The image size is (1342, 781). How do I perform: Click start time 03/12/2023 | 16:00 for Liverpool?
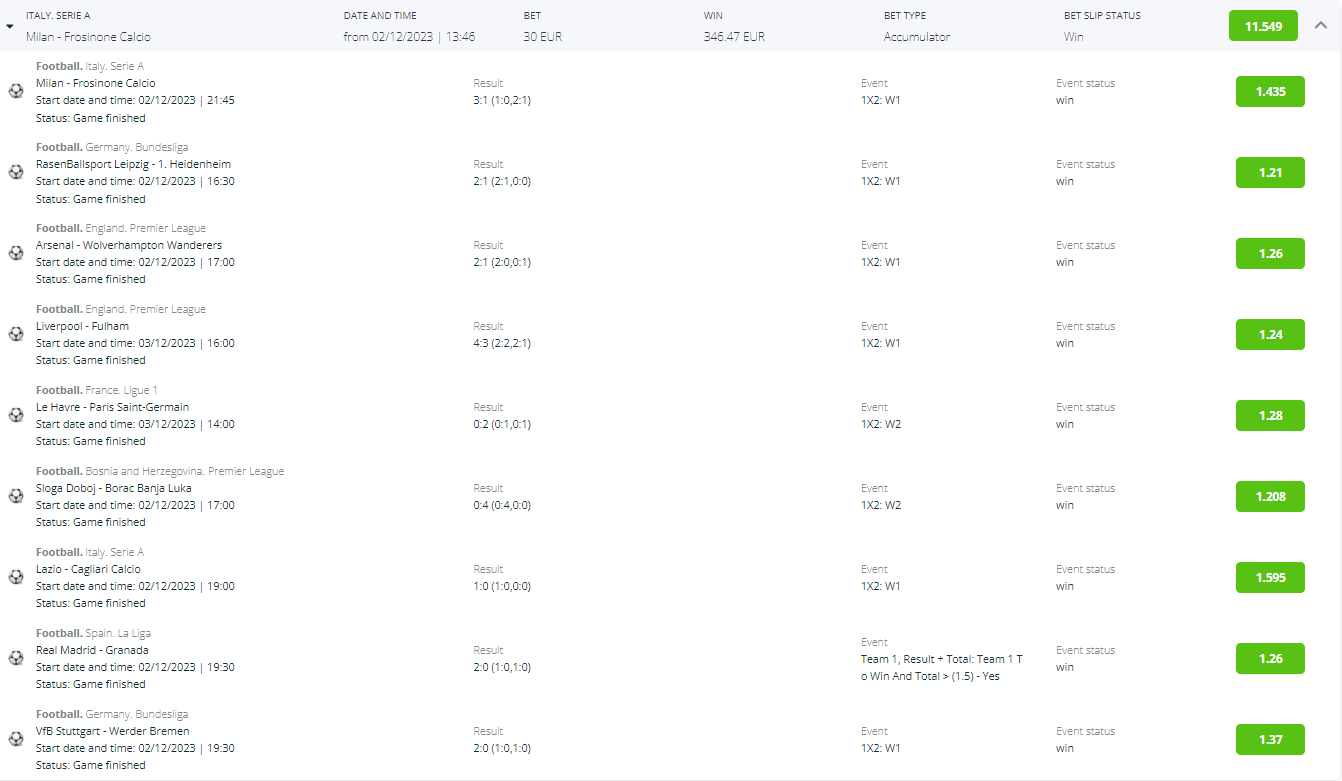[x=187, y=343]
